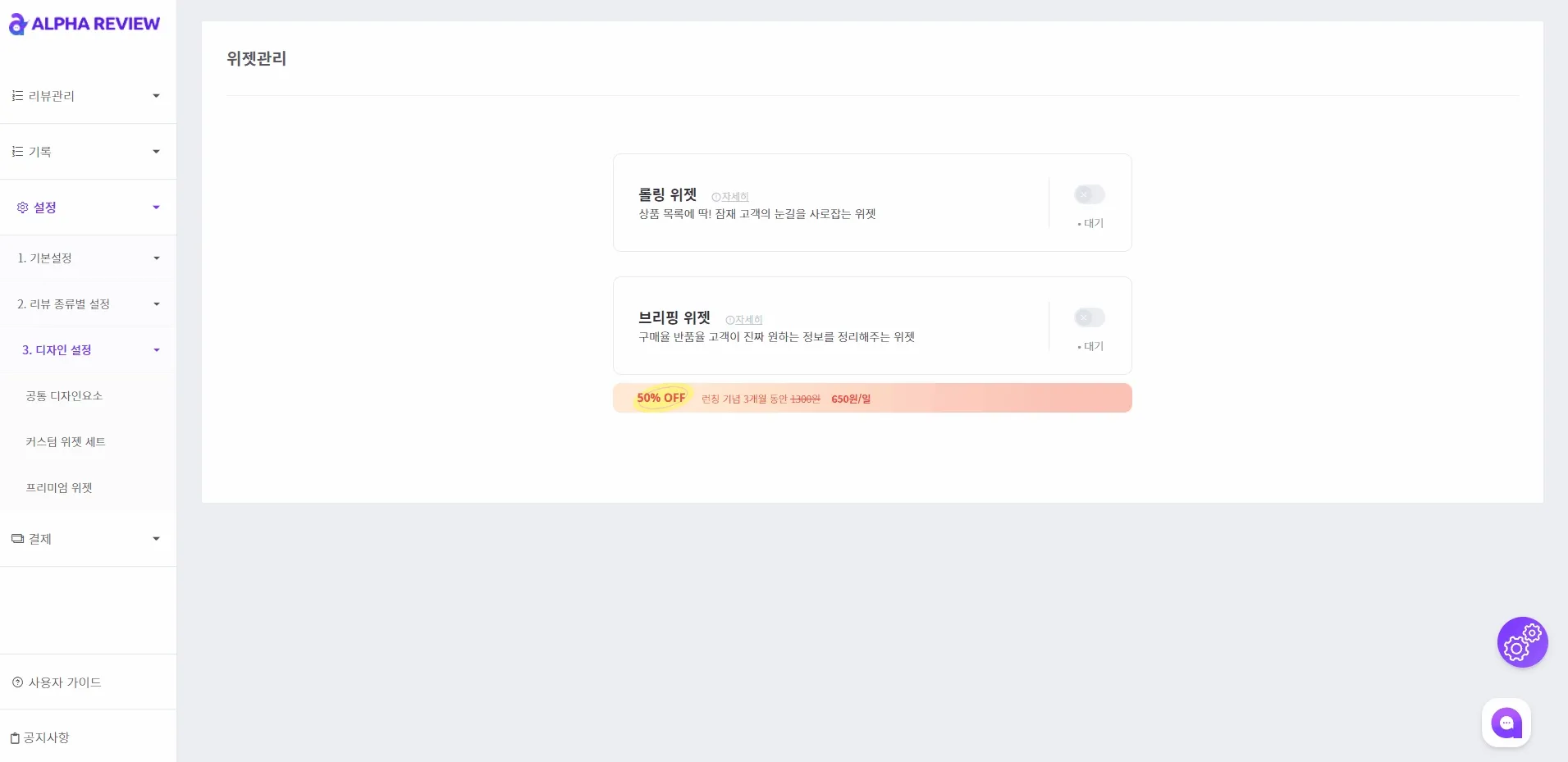The image size is (1568, 762).
Task: Open the chat support bubble icon
Action: point(1506,723)
